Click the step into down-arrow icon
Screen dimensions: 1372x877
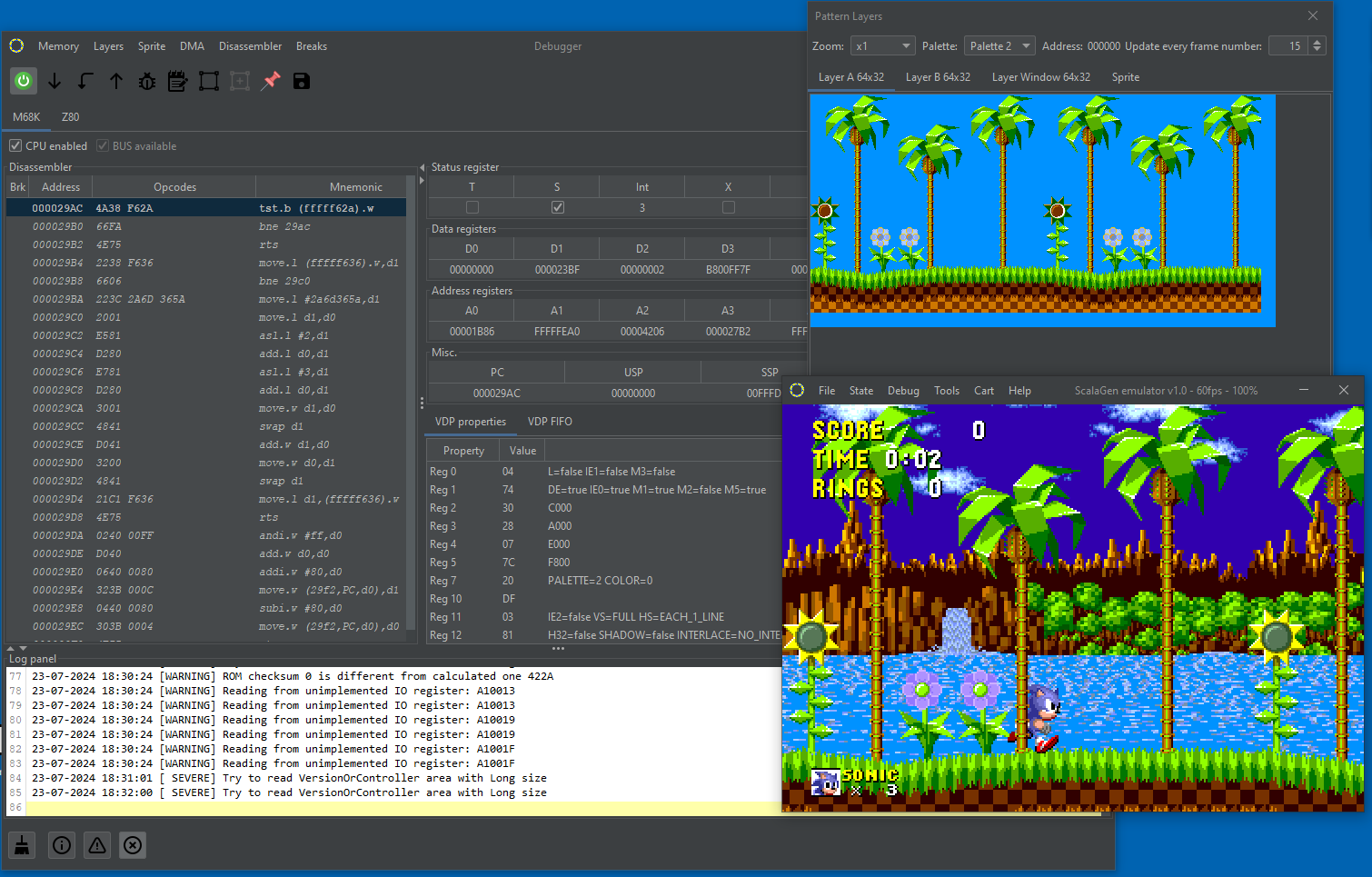pyautogui.click(x=55, y=81)
